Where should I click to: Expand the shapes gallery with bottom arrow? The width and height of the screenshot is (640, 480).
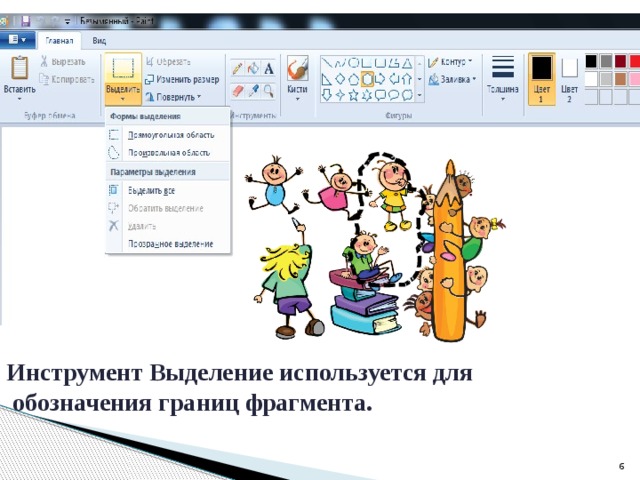tap(420, 96)
